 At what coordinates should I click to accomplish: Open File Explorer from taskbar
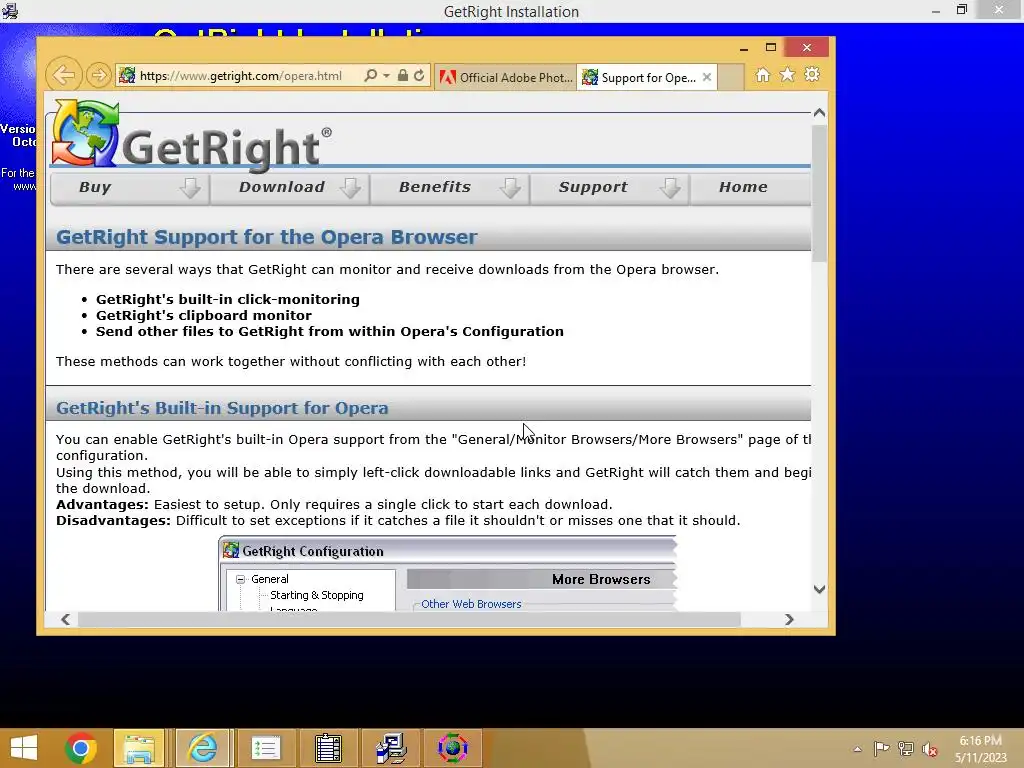(x=139, y=748)
